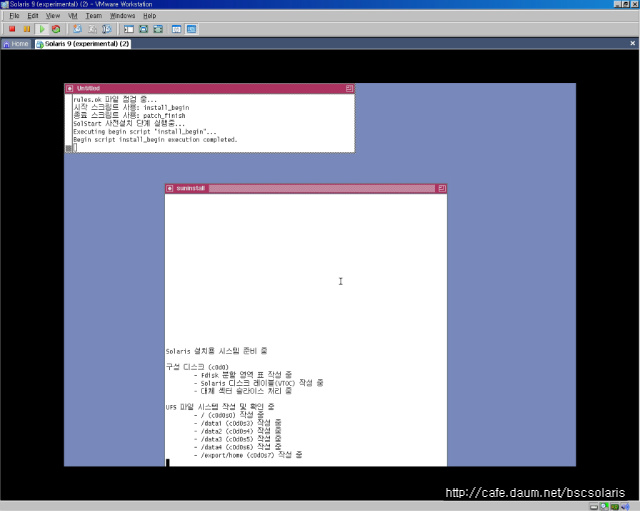The width and height of the screenshot is (640, 511).
Task: Select the Solaris 9 (experimental) (2) tab
Action: [x=83, y=44]
